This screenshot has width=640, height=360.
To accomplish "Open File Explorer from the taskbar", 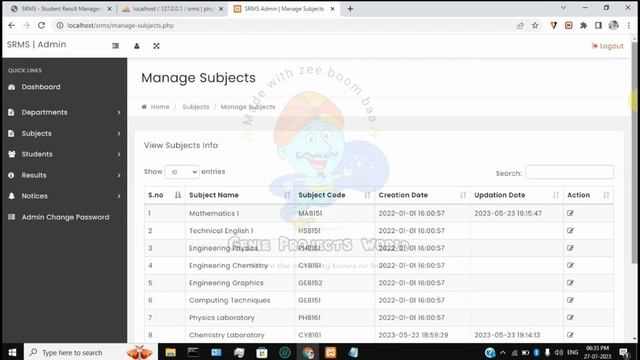I will coord(171,352).
